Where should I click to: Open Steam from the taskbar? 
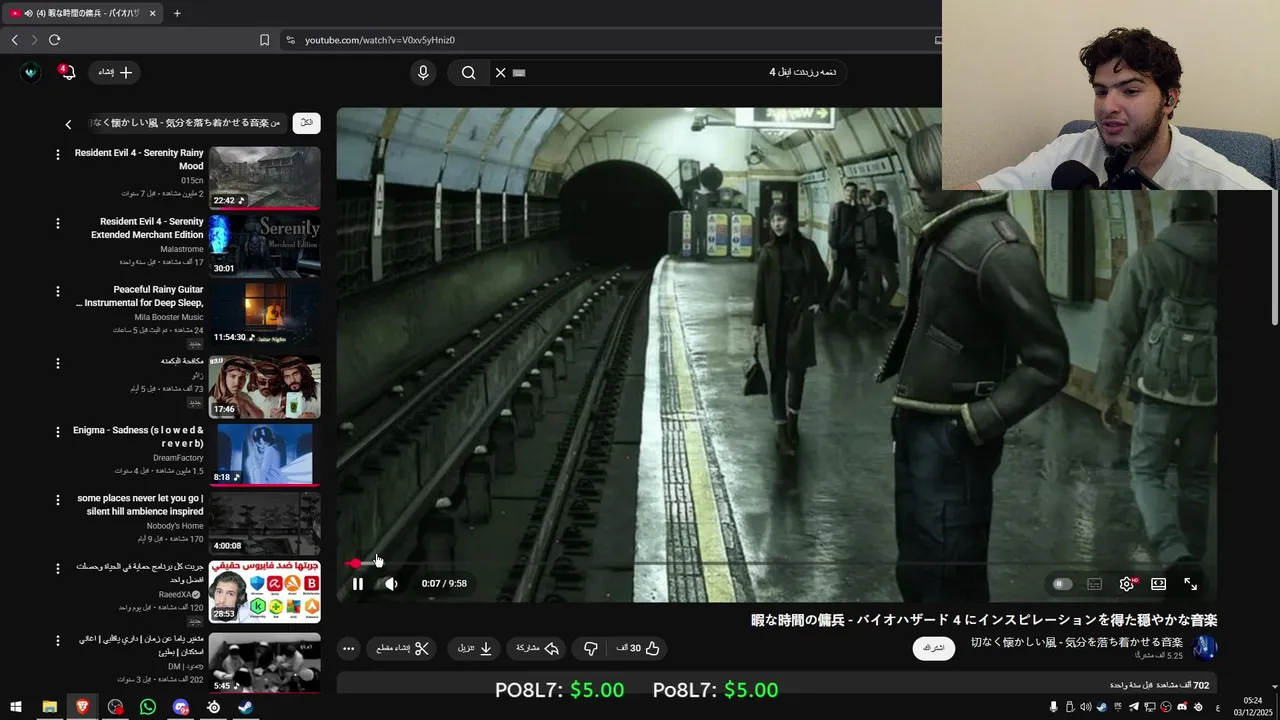[x=245, y=707]
